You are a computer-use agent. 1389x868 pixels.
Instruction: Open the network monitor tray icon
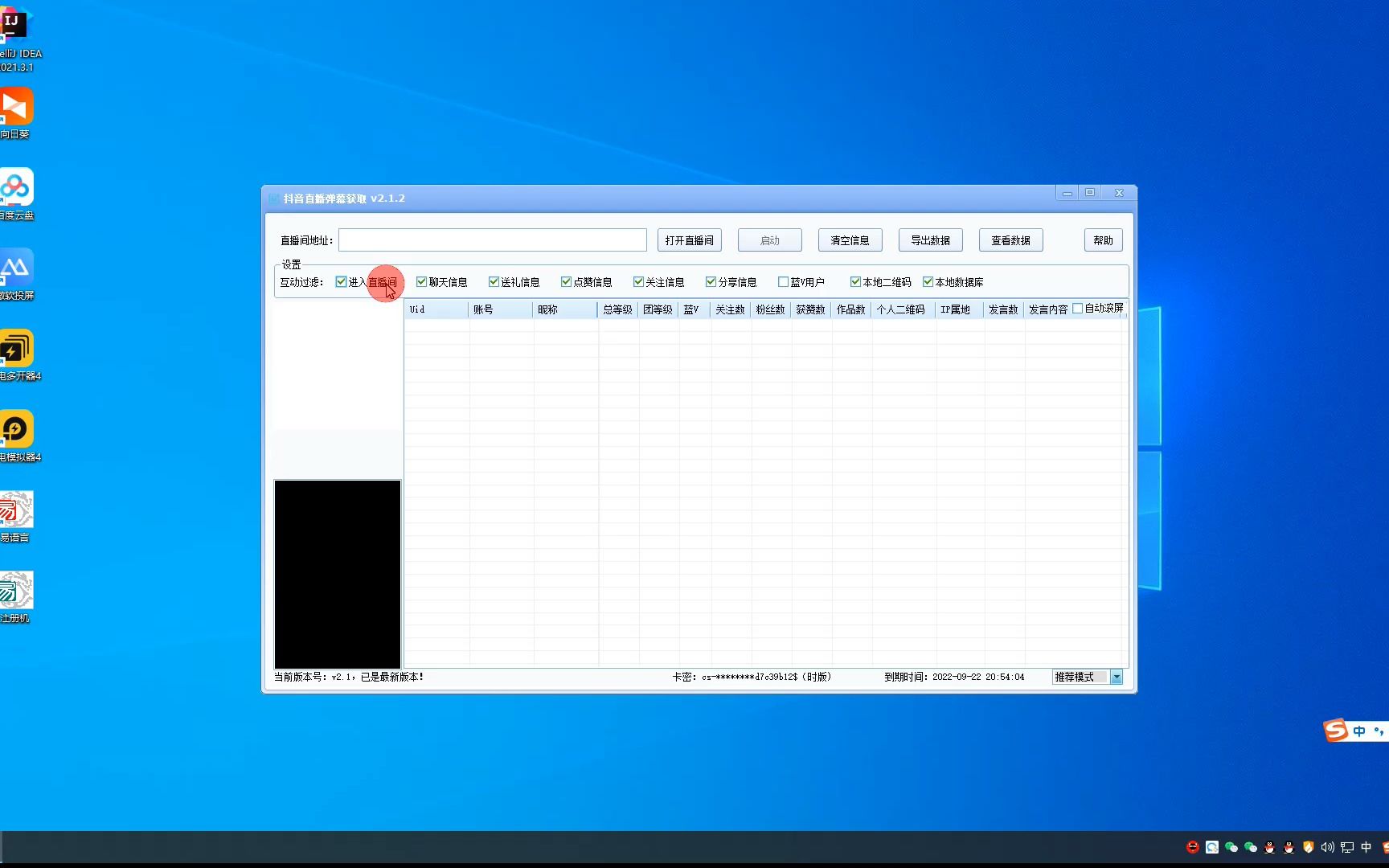point(1347,847)
